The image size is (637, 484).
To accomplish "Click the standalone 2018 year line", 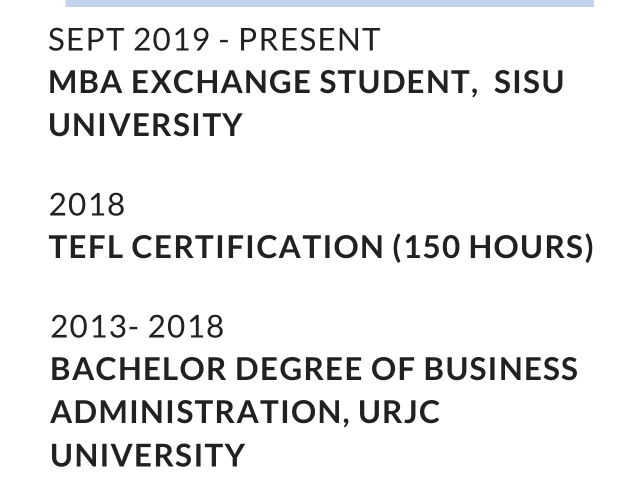I will click(x=88, y=205).
